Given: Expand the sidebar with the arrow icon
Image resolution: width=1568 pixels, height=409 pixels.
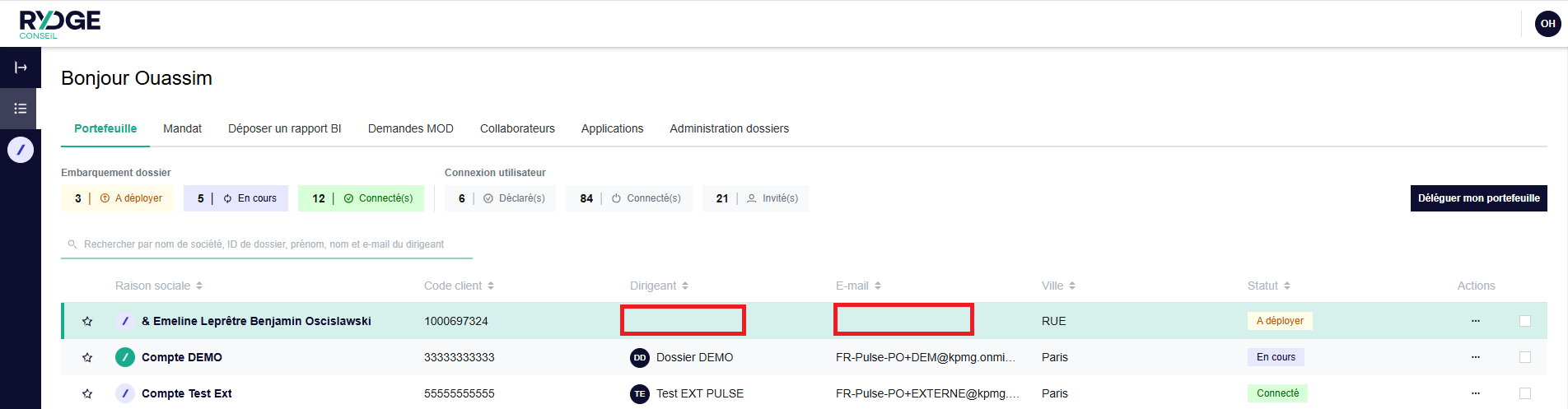Looking at the screenshot, I should click(21, 67).
